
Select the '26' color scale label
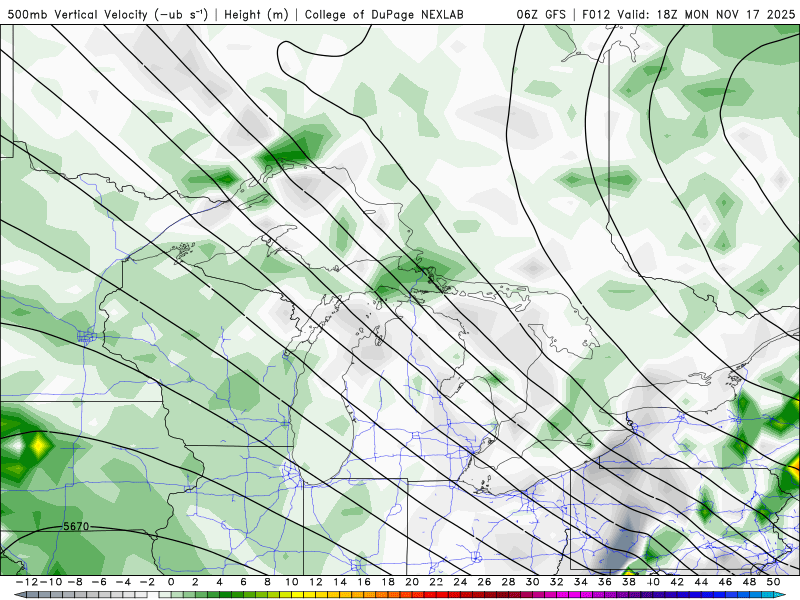pyautogui.click(x=484, y=582)
